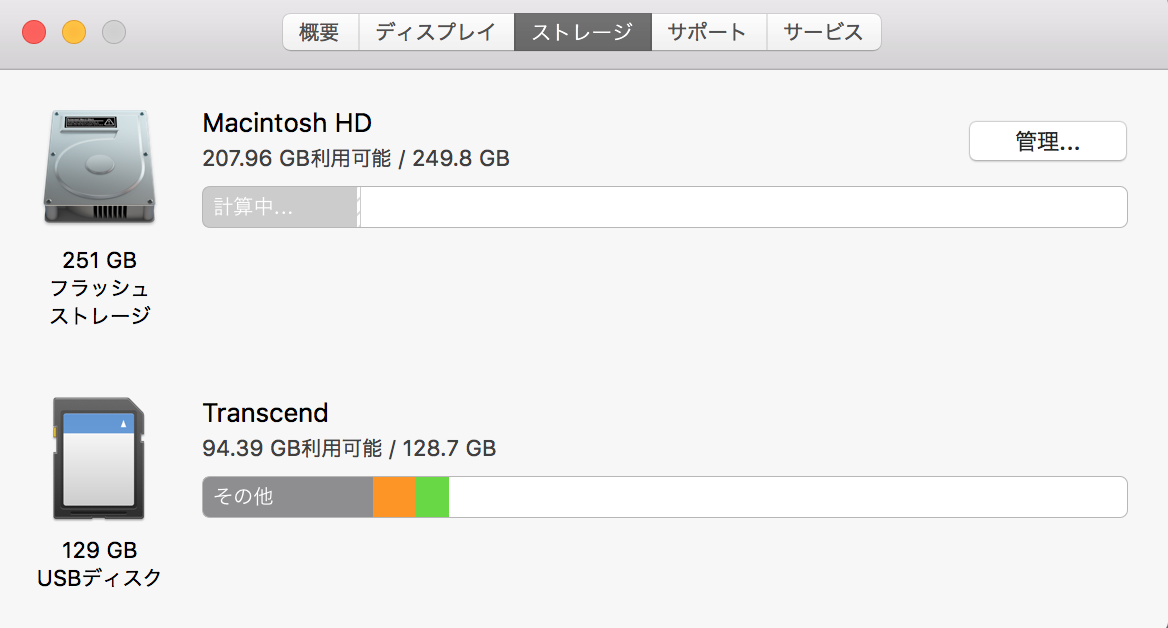The height and width of the screenshot is (628, 1168).
Task: Click the gray その他 storage segment
Action: click(288, 497)
